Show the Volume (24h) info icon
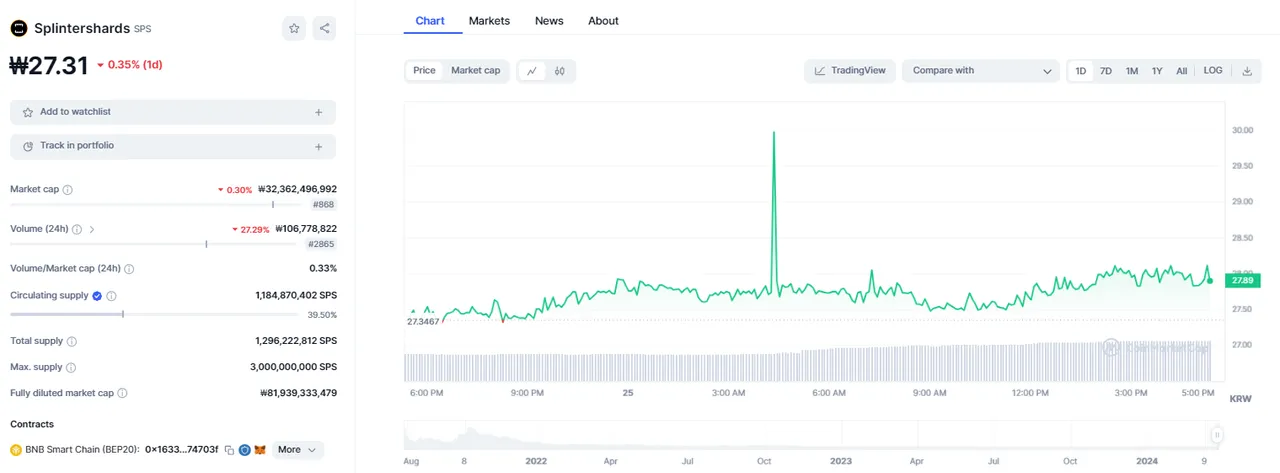 (77, 229)
